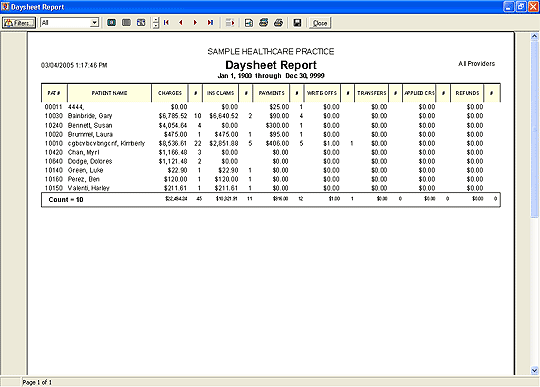Click the Daysheet Report heading

[271, 65]
